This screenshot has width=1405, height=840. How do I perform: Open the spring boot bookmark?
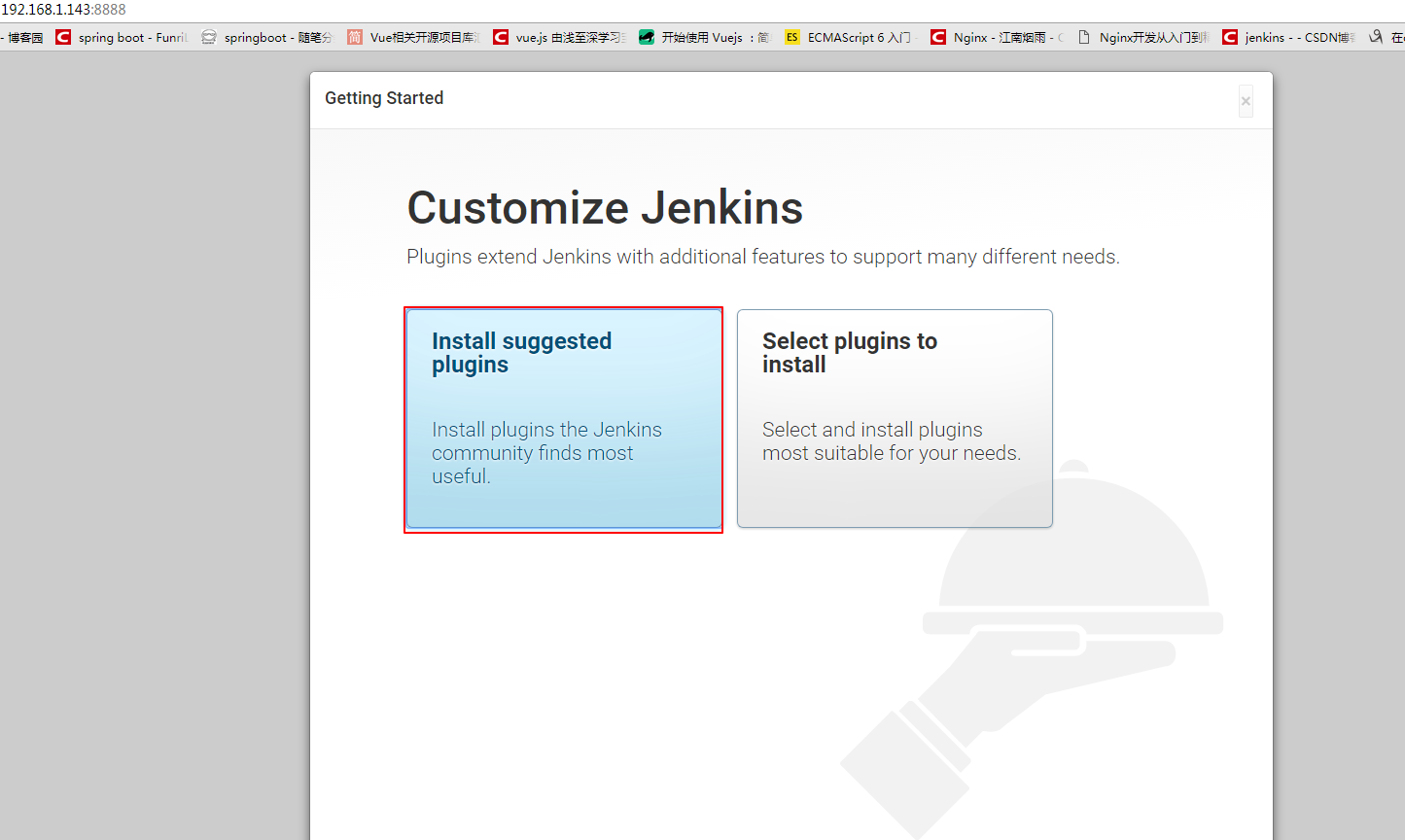122,37
